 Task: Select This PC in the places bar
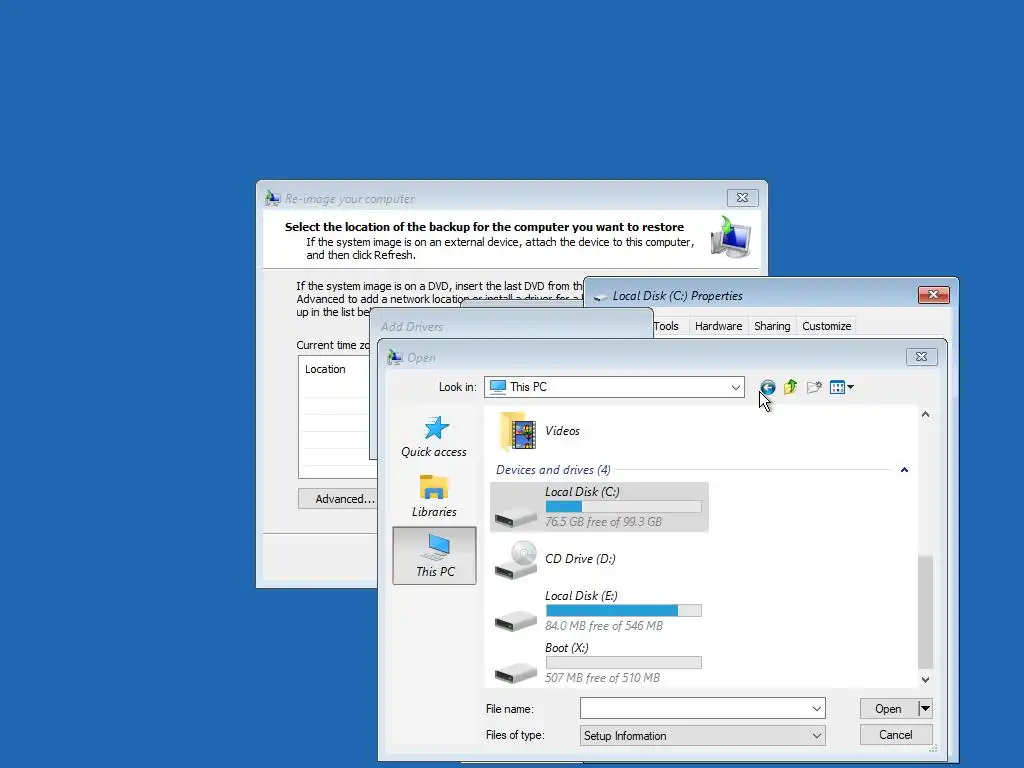434,556
